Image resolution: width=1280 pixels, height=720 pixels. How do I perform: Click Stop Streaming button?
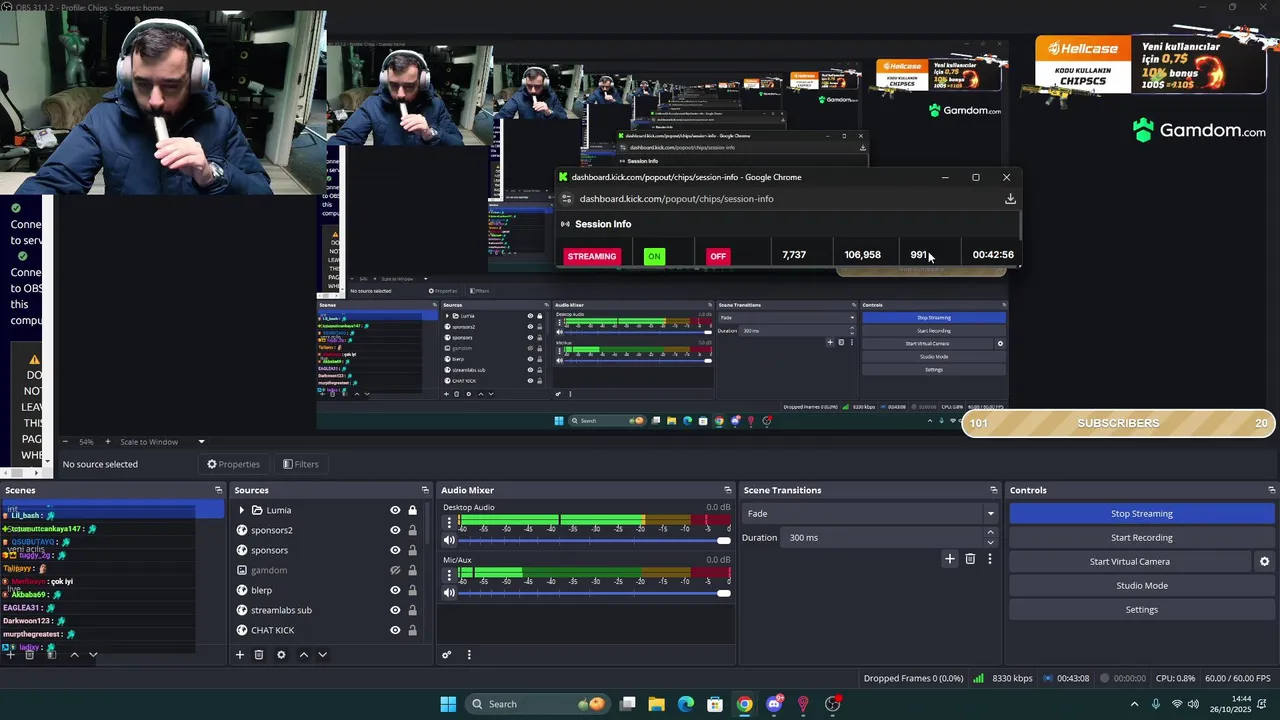(x=1142, y=514)
